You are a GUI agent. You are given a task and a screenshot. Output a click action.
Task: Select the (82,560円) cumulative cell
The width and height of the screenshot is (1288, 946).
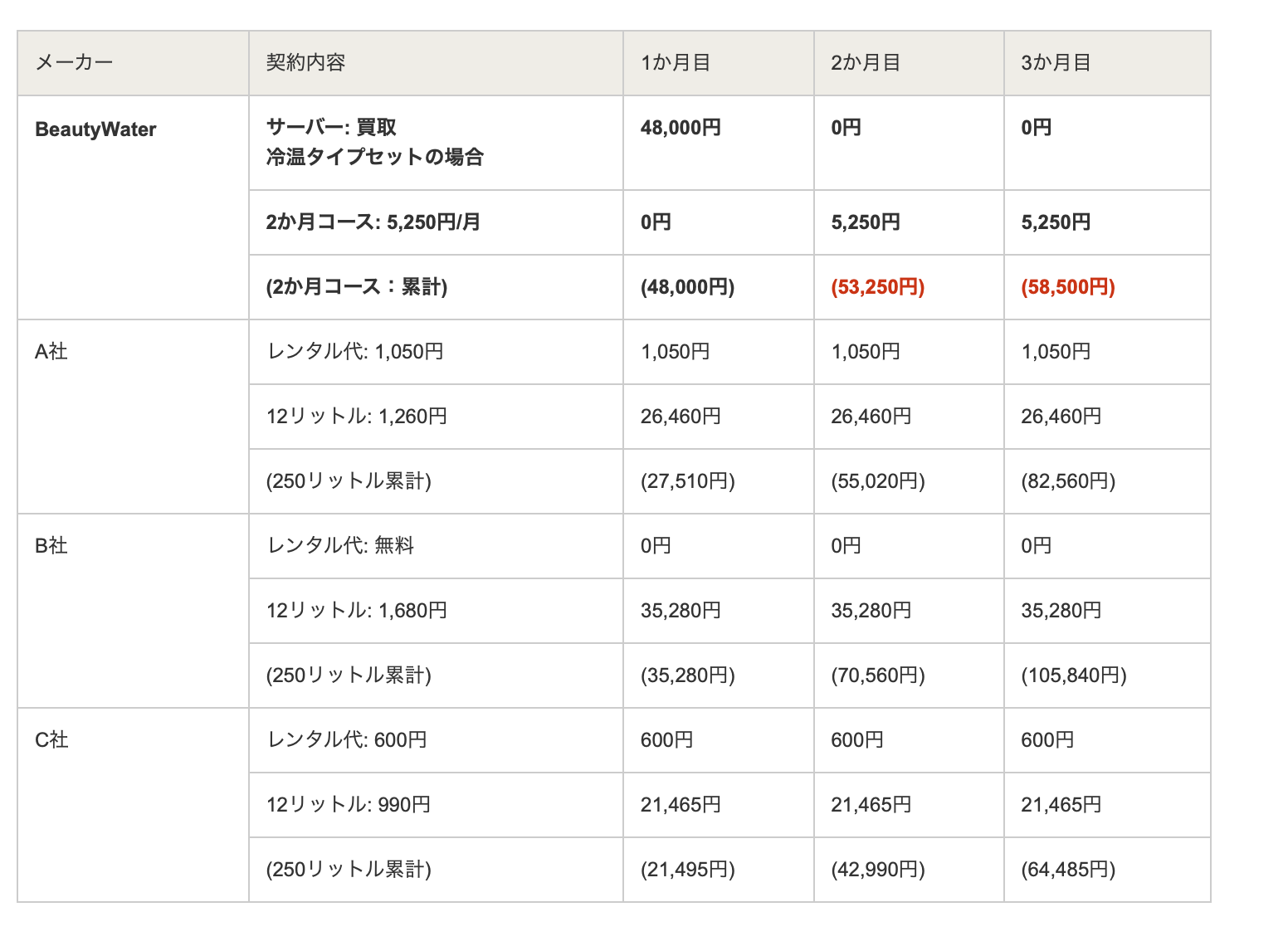(1067, 481)
